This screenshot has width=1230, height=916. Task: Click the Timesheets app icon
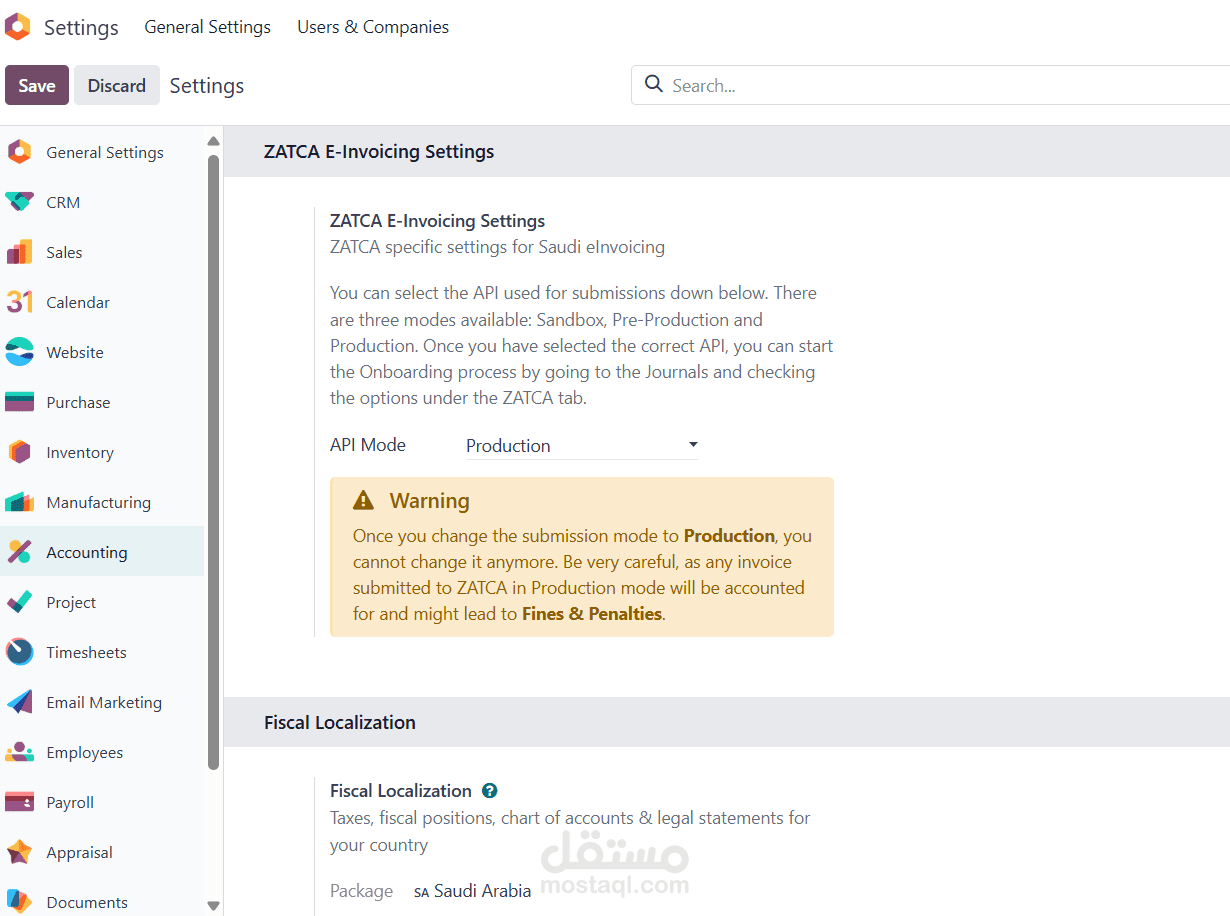point(19,652)
